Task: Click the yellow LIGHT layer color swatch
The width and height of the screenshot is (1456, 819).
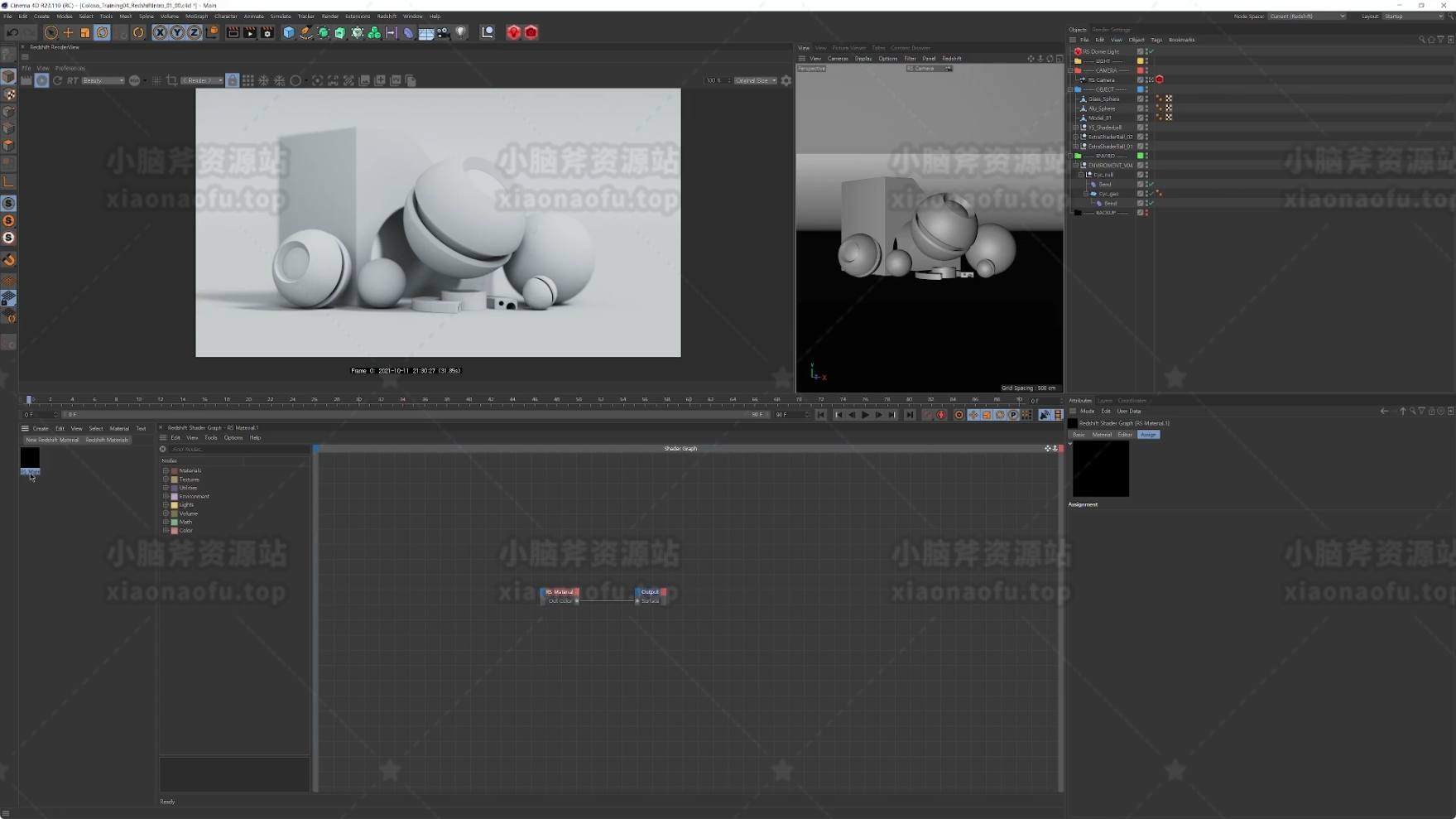Action: (1140, 61)
